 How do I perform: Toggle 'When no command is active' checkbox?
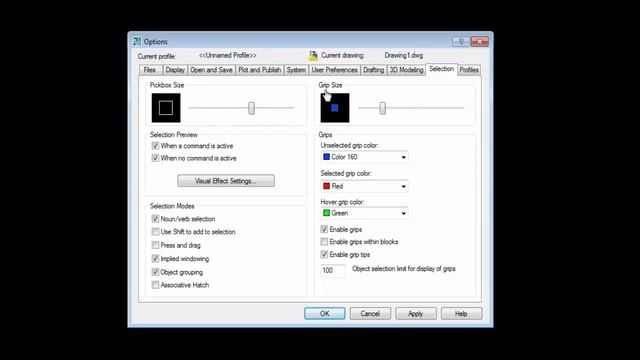pyautogui.click(x=155, y=158)
